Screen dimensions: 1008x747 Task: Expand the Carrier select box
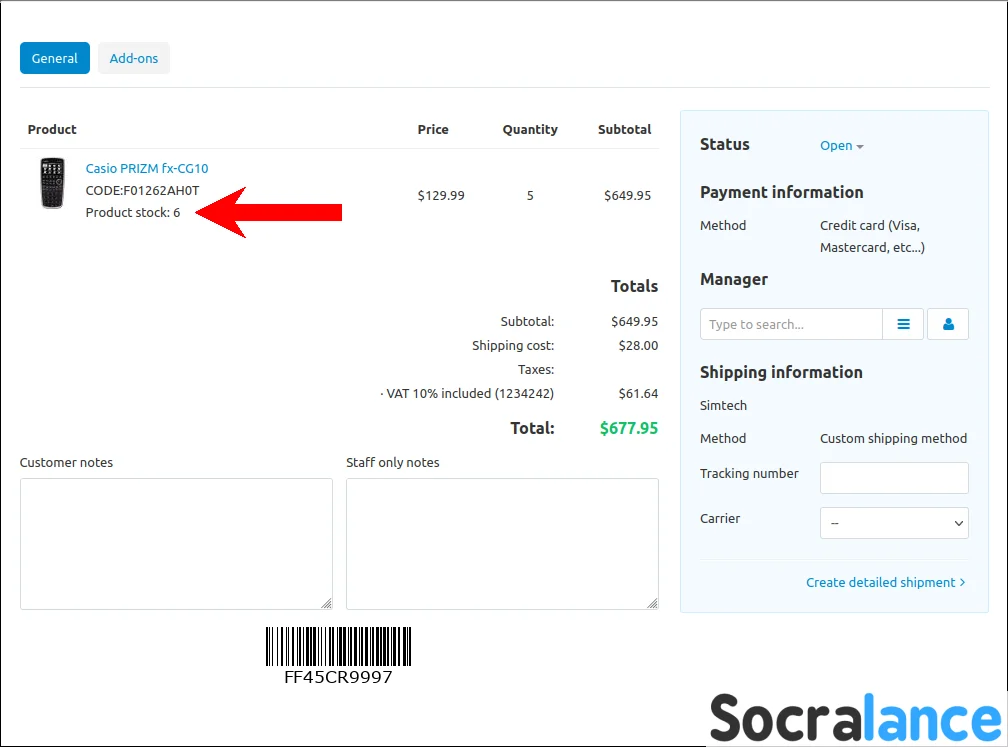click(x=894, y=523)
